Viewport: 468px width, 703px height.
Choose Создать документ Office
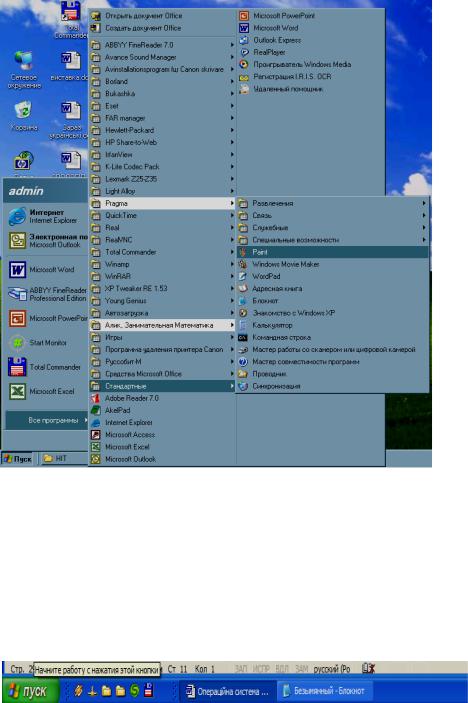(x=162, y=28)
